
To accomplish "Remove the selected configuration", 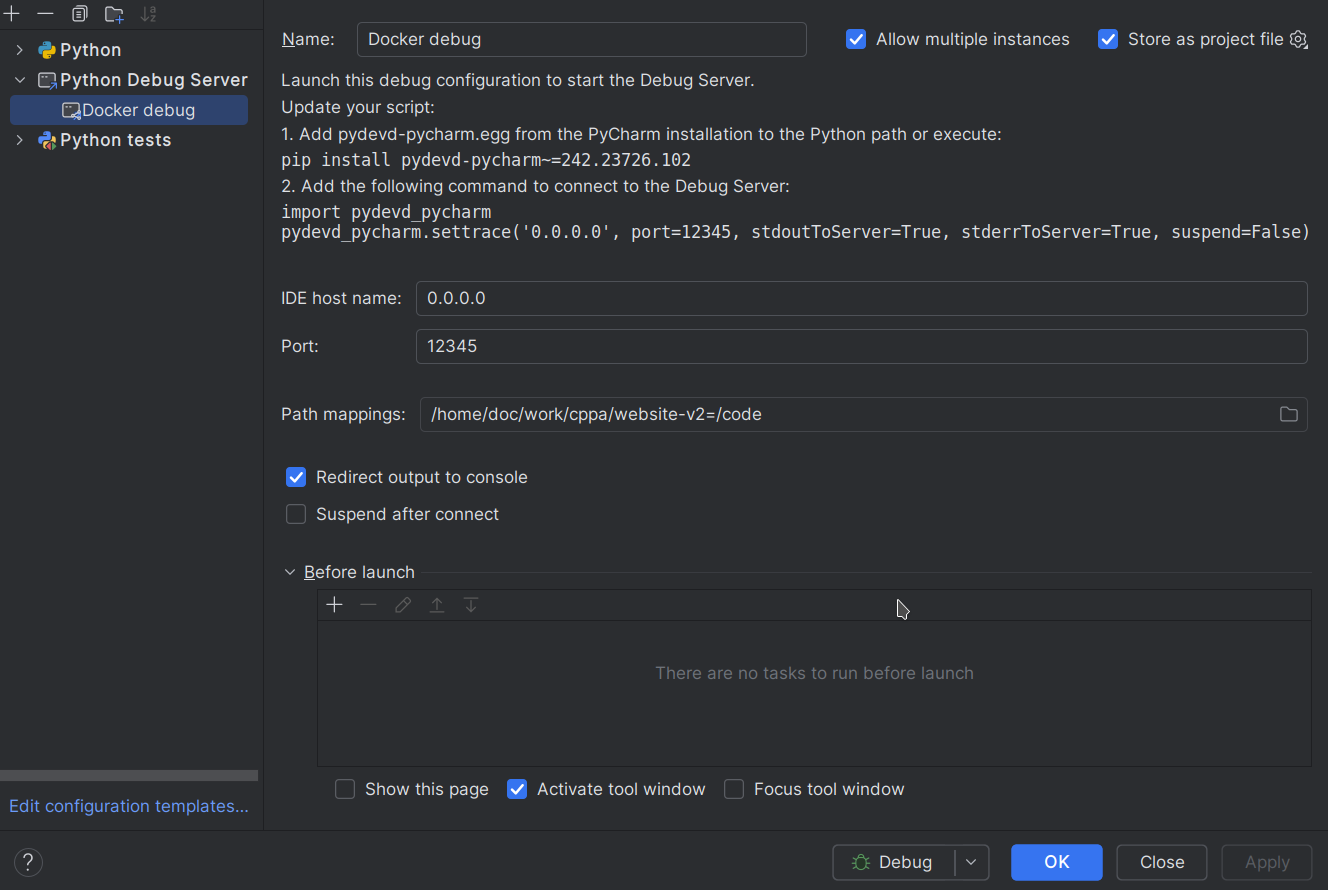I will [44, 13].
